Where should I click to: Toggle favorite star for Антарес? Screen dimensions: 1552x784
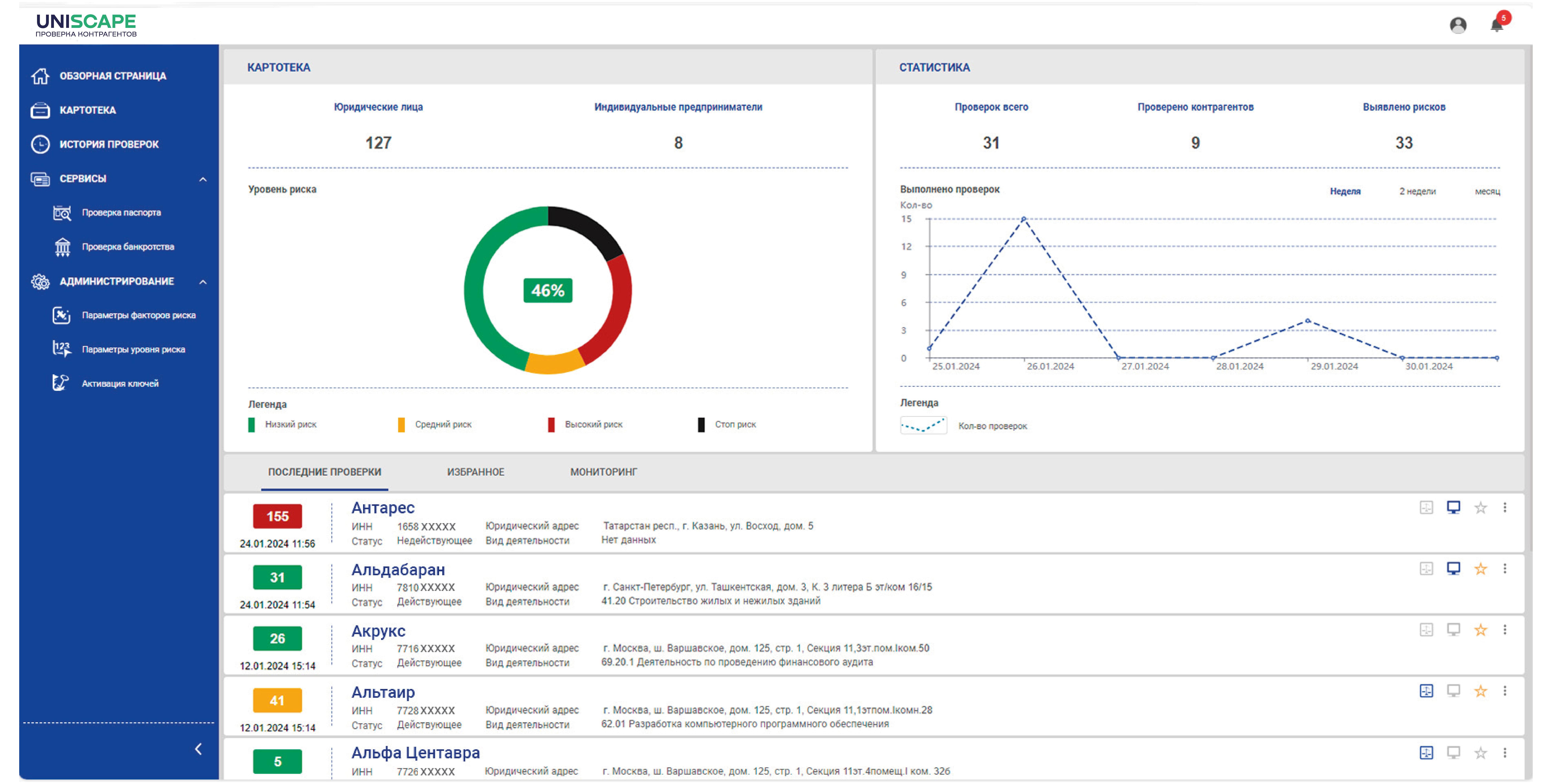pyautogui.click(x=1480, y=508)
